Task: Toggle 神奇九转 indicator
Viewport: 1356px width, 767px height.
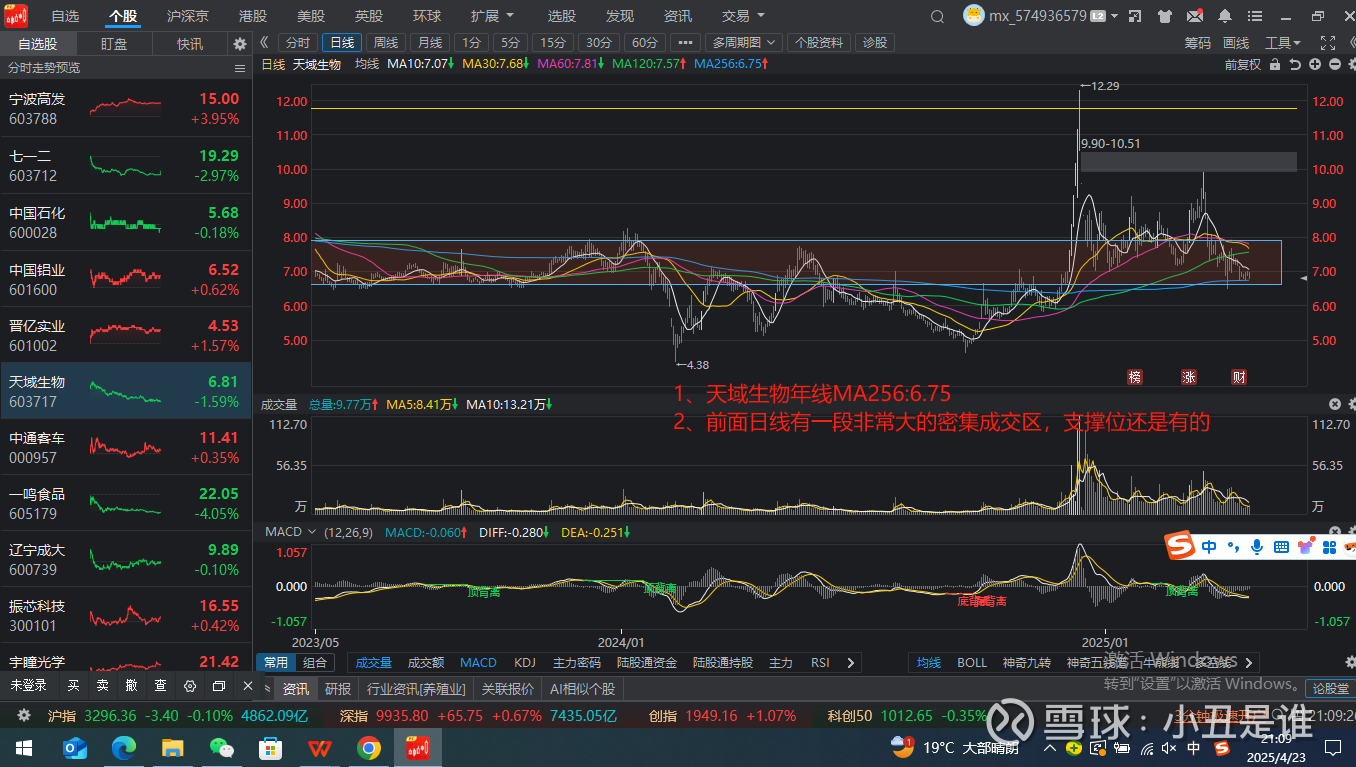Action: pyautogui.click(x=1027, y=662)
